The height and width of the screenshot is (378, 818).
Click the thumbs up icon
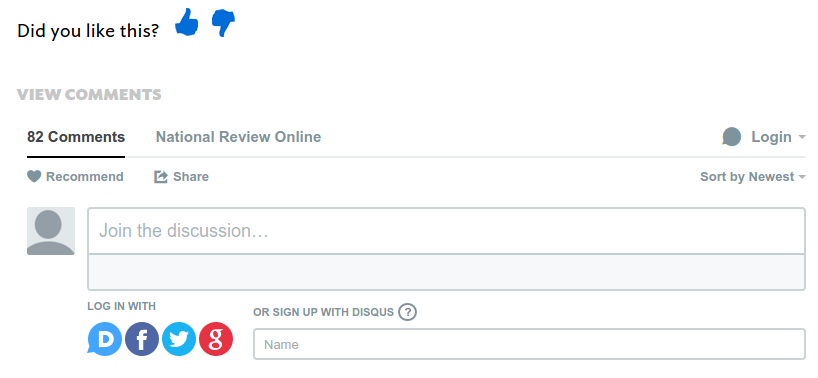coord(186,23)
